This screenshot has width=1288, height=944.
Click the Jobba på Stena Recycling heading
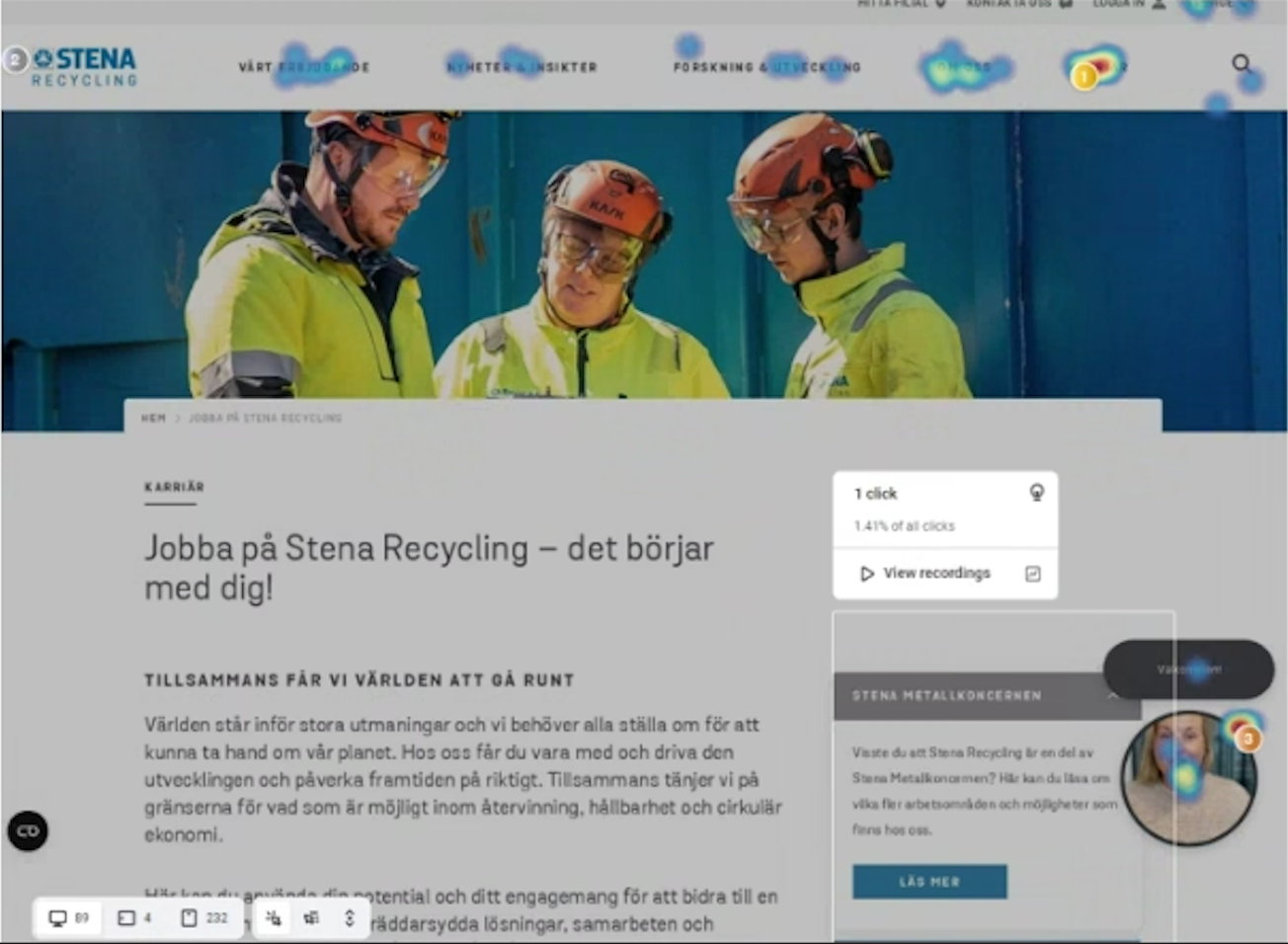point(429,567)
